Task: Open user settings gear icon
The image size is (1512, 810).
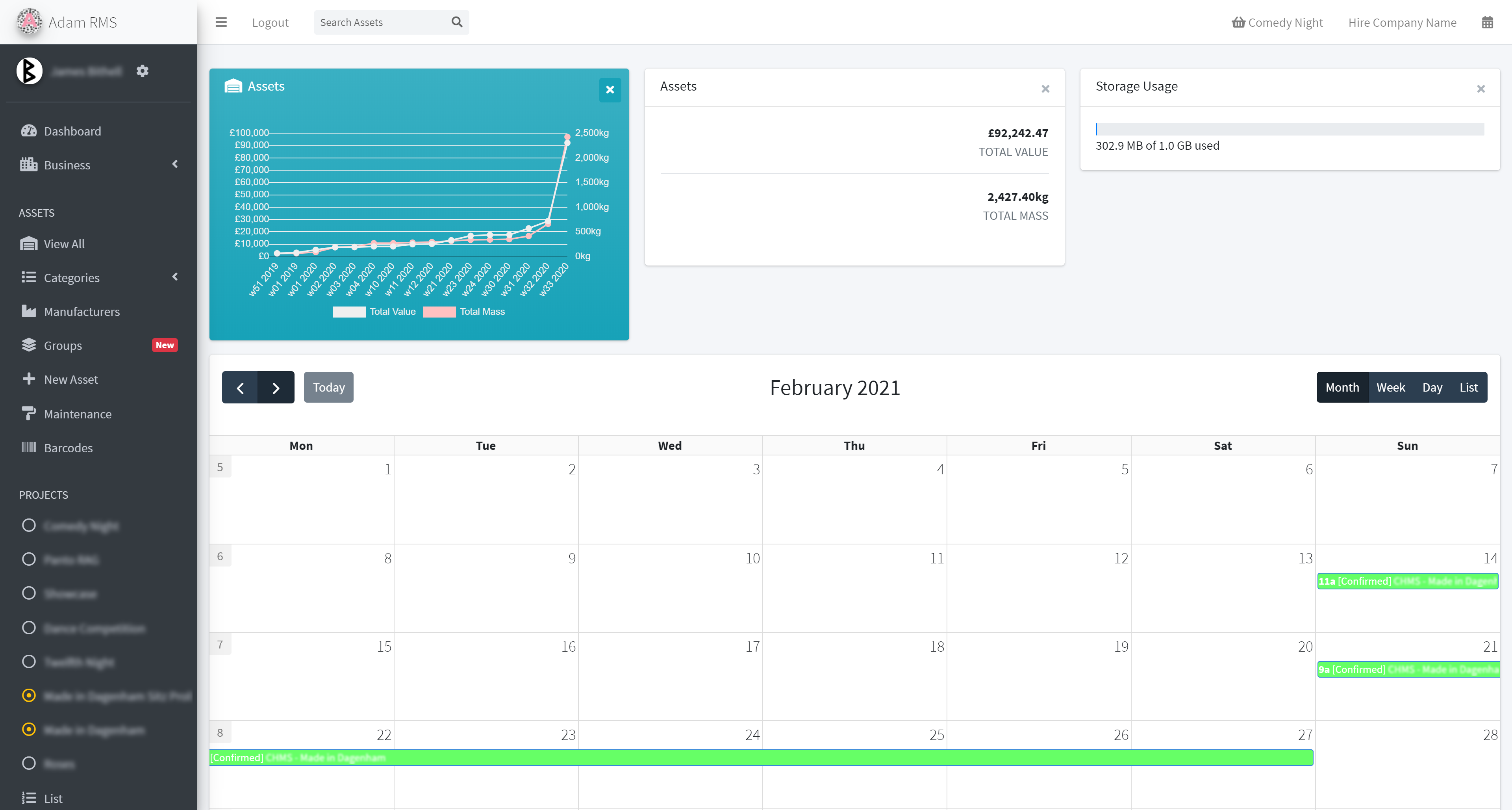Action: pyautogui.click(x=142, y=71)
